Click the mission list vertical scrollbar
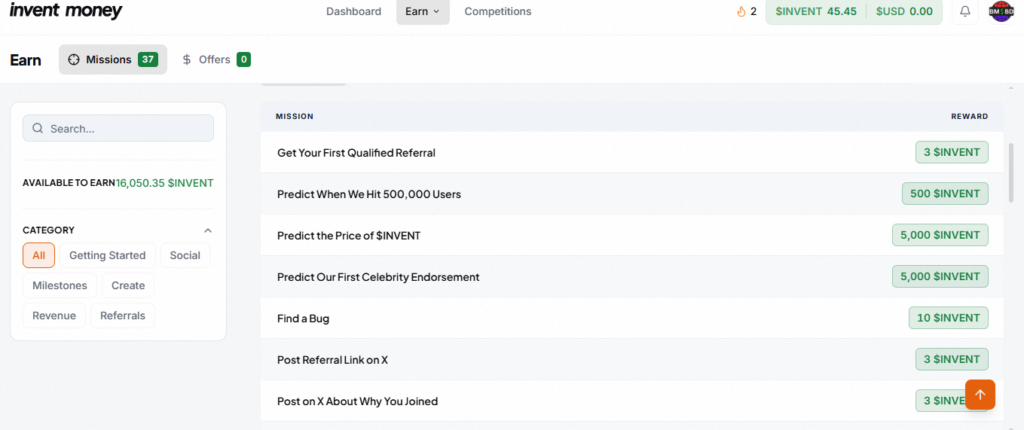Viewport: 1024px width, 430px height. (1010, 172)
